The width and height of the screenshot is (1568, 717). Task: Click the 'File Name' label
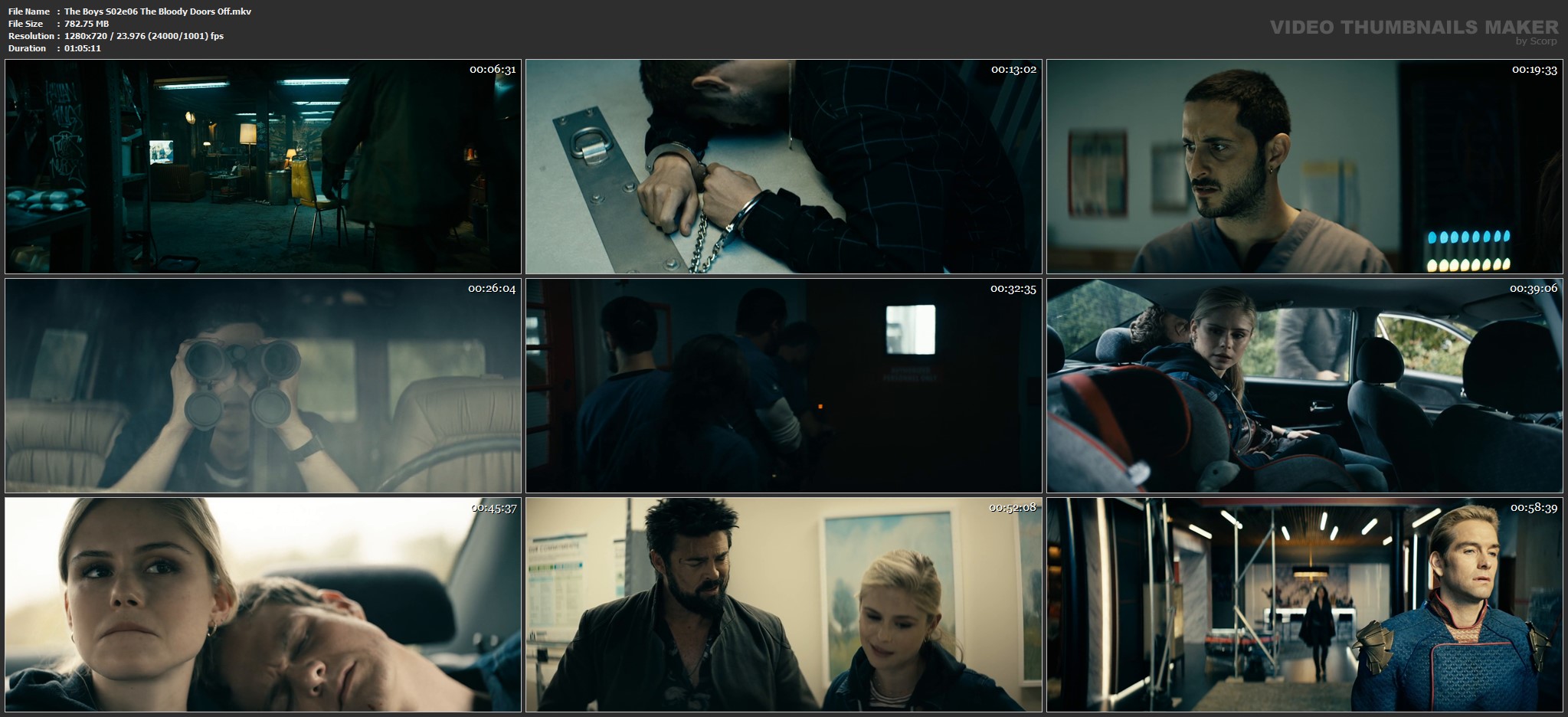click(x=29, y=11)
